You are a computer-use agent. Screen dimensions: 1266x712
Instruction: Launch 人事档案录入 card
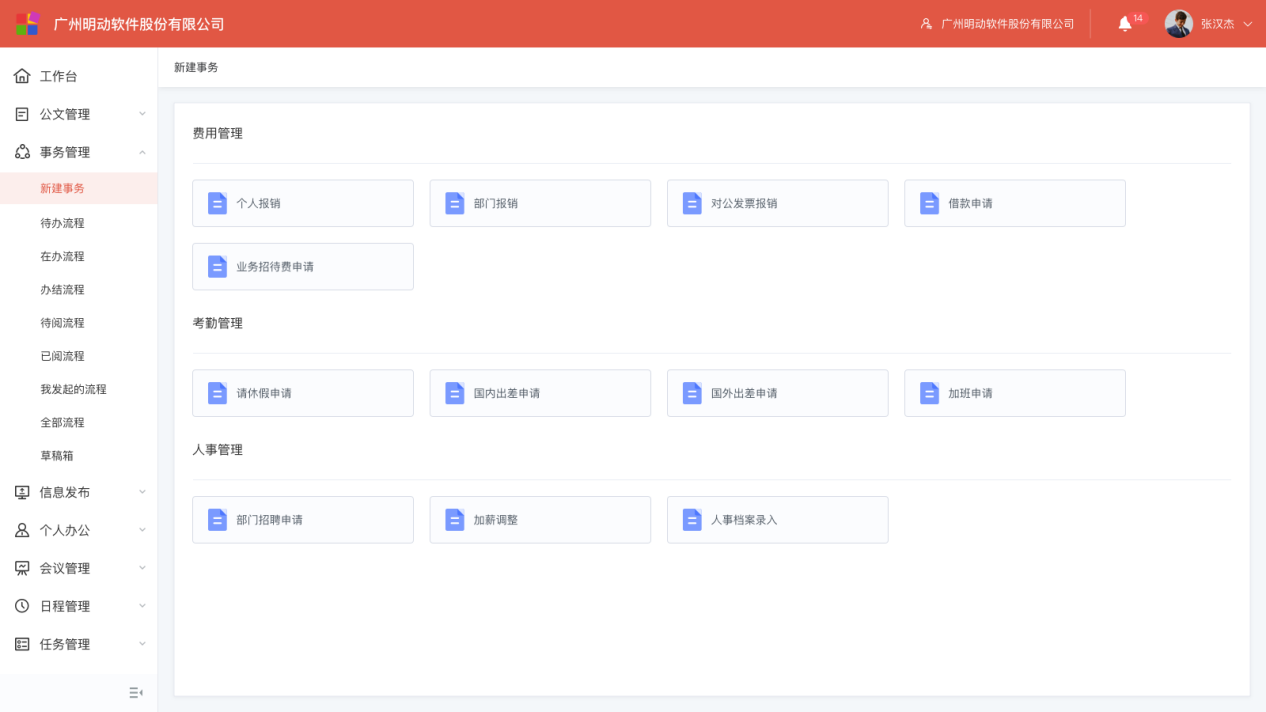click(777, 520)
